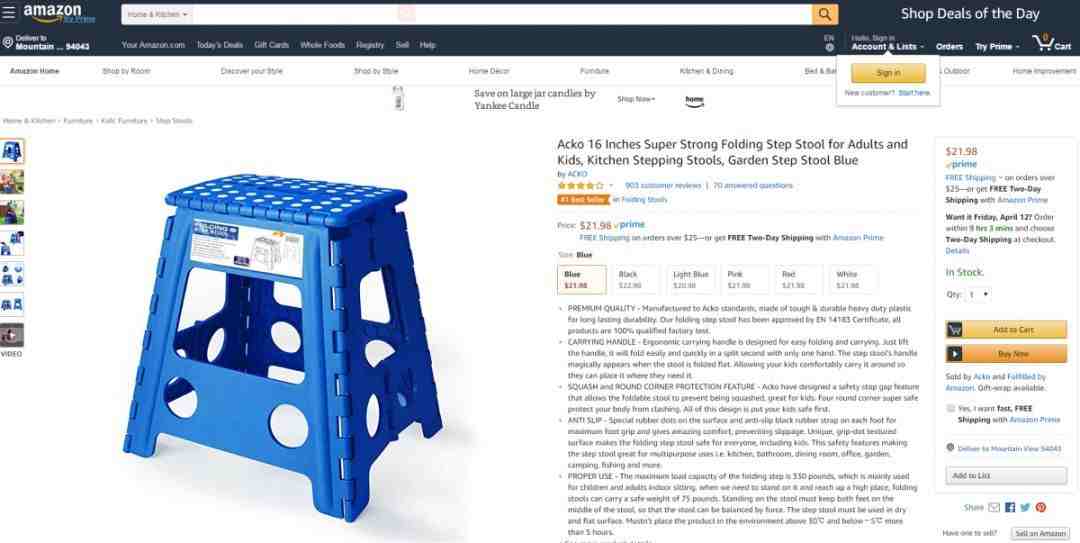Click the yellow Sign in button
The image size is (1080, 543).
[889, 73]
